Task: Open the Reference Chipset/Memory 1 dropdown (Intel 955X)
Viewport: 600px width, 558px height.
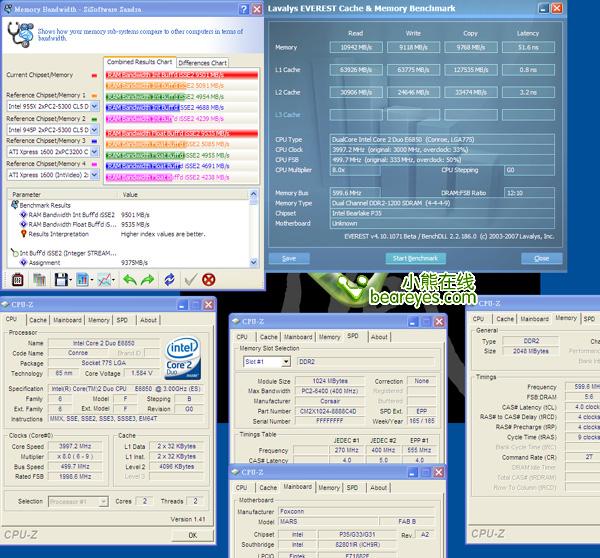Action: pyautogui.click(x=95, y=106)
